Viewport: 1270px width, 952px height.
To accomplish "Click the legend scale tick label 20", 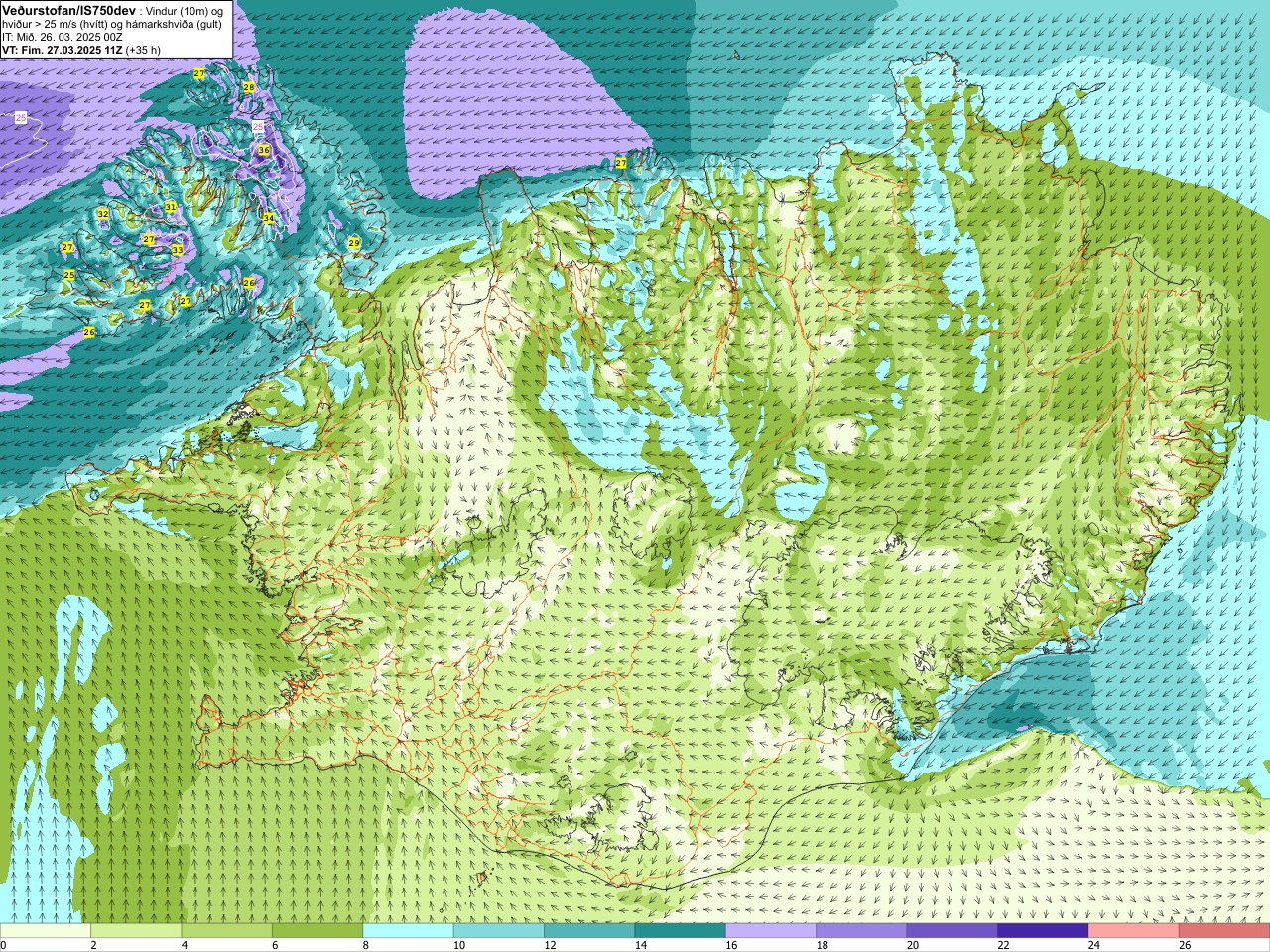I will (912, 945).
